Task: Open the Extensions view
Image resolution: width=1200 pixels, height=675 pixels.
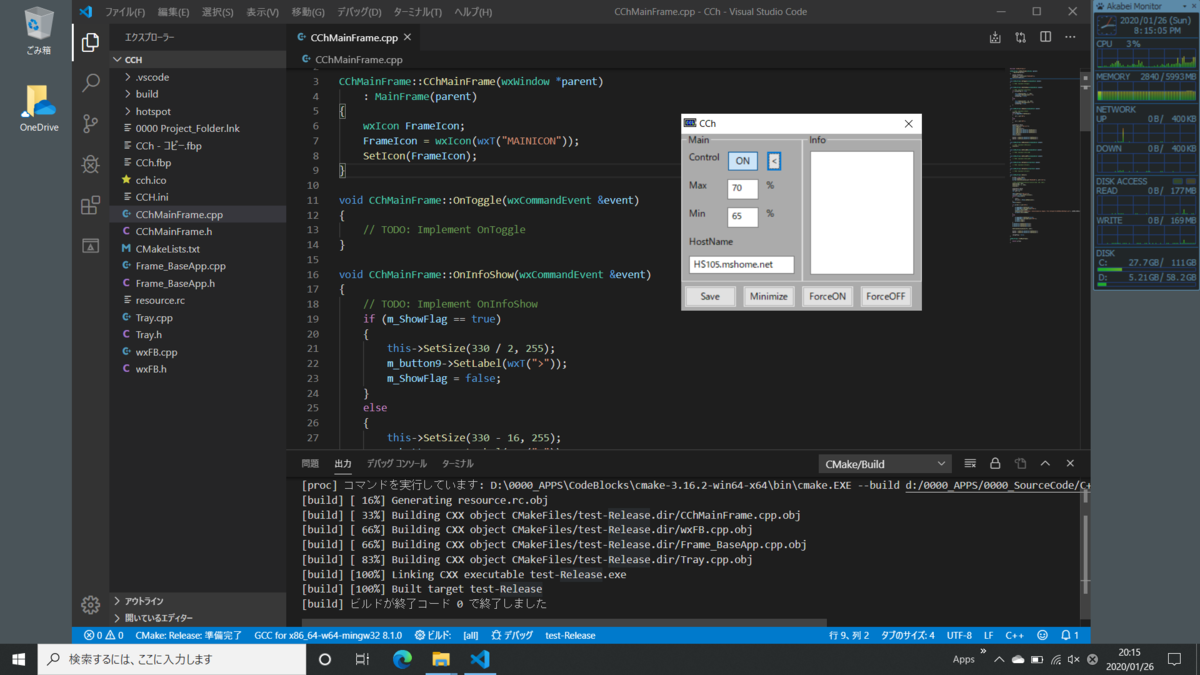Action: pos(90,203)
